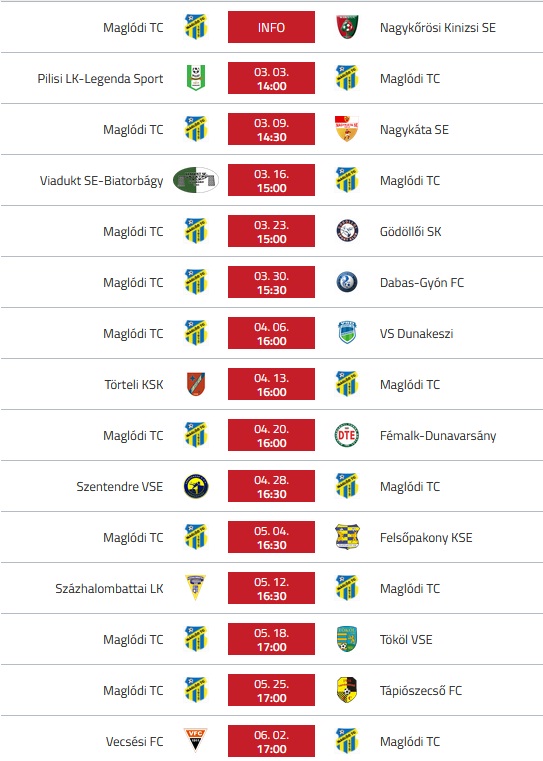Click the Felsőpakony KSE team name
This screenshot has height=761, width=543.
[x=426, y=538]
